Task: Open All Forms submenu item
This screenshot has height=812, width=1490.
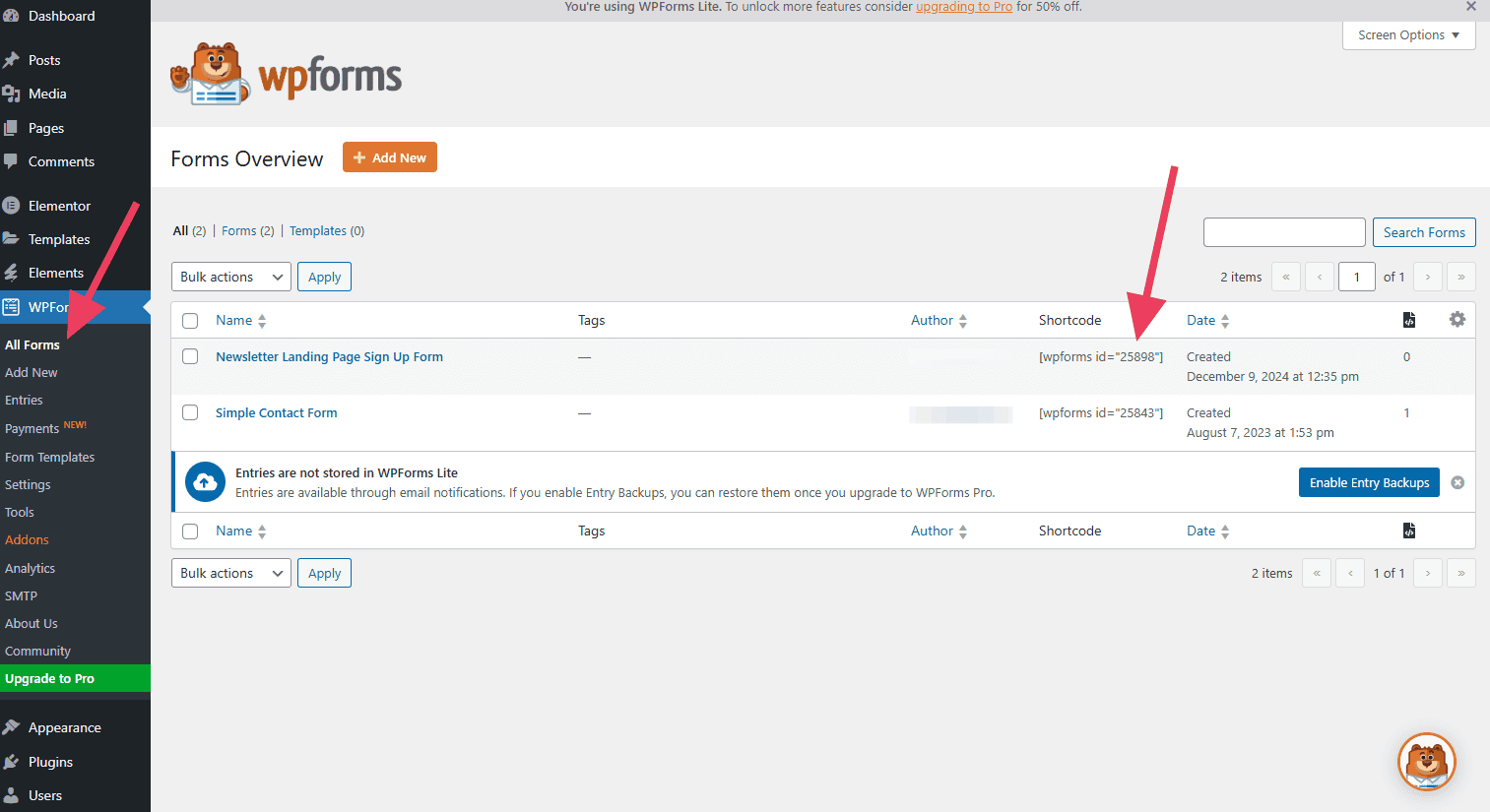Action: (x=32, y=344)
